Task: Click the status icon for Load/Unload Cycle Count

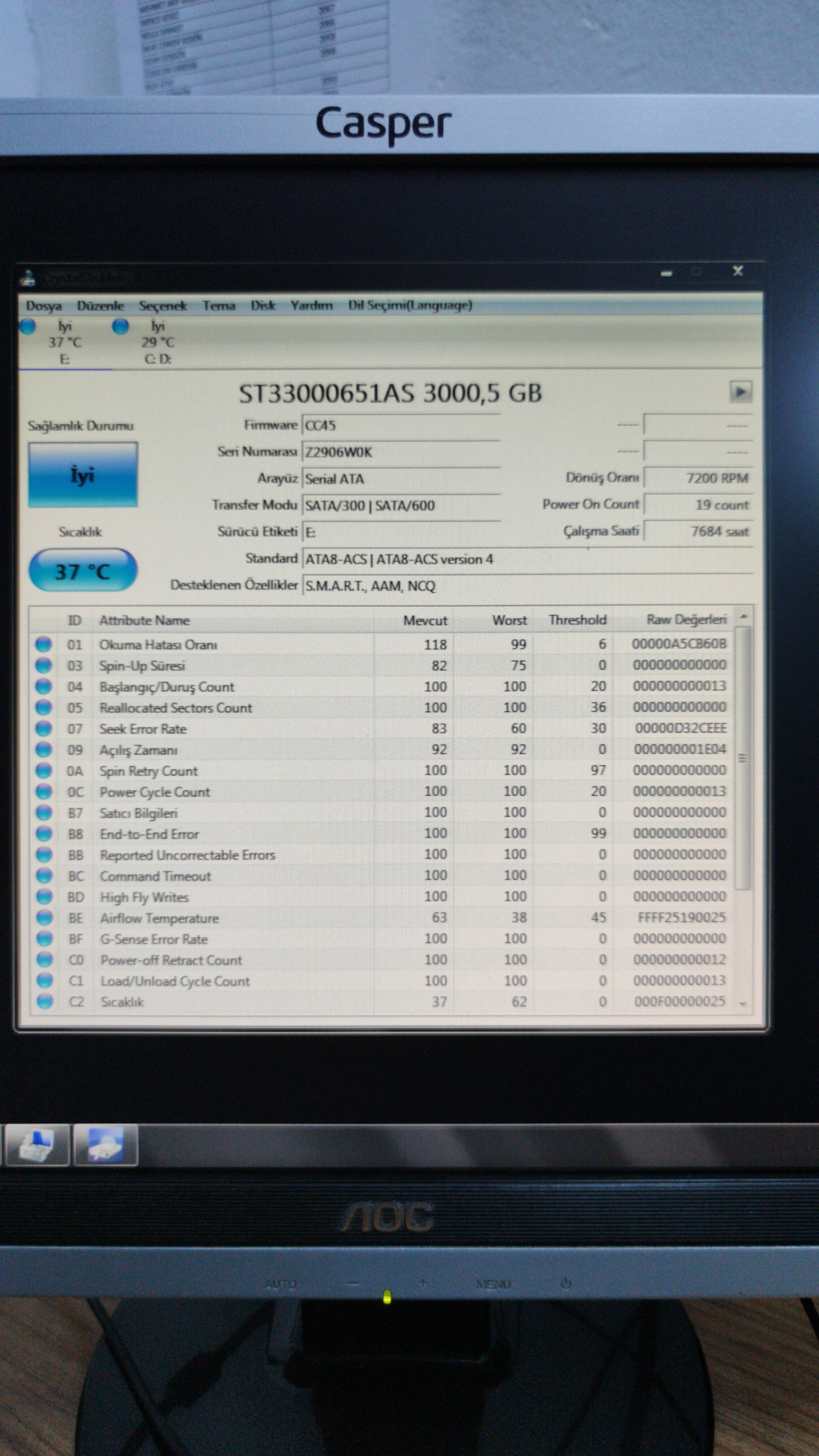Action: [x=45, y=981]
